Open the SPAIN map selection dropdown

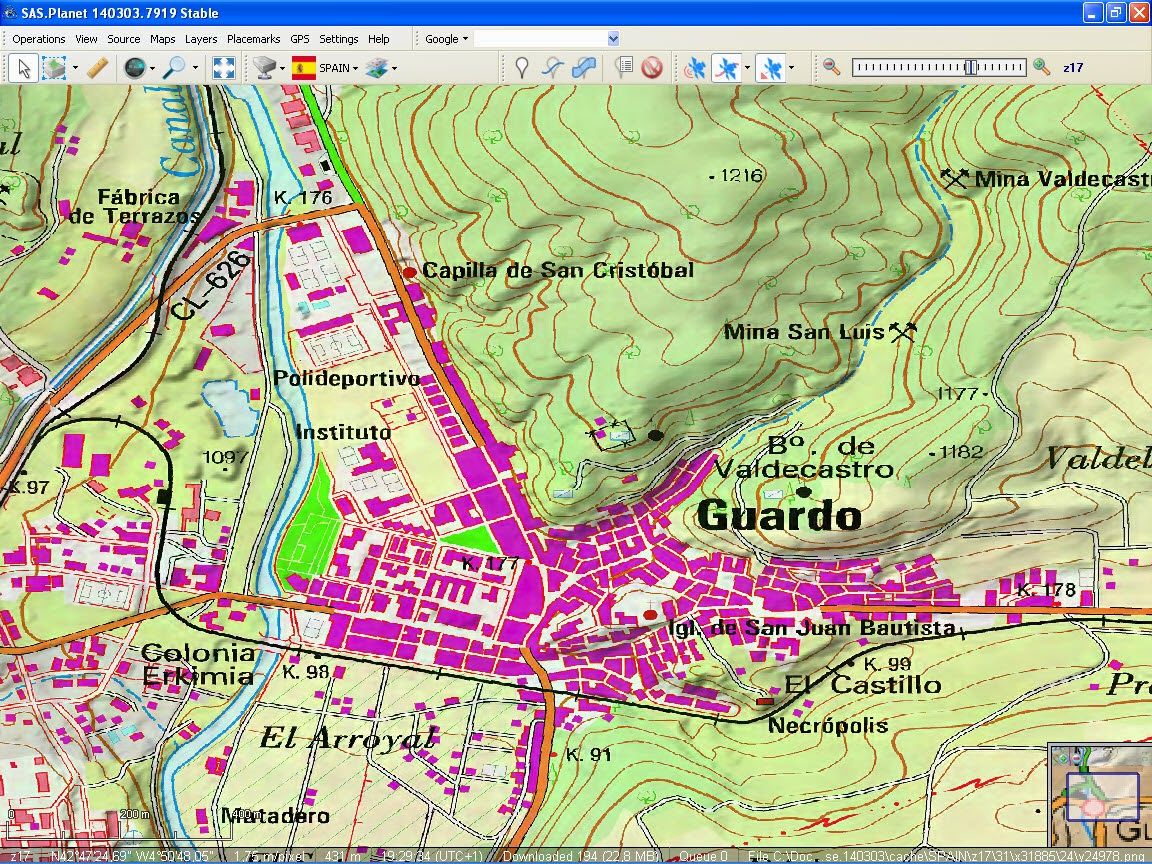(339, 68)
